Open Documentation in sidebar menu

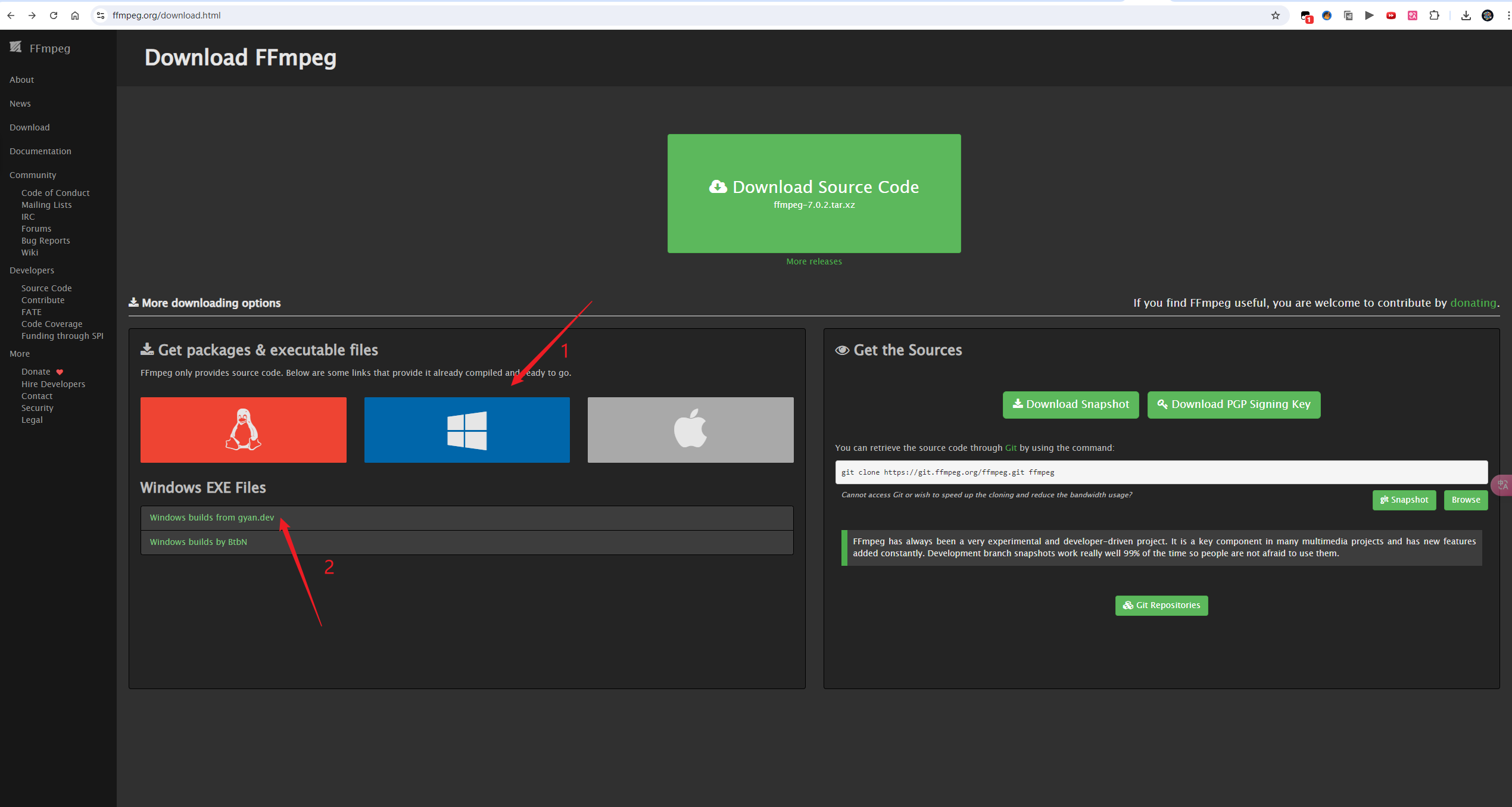[40, 151]
